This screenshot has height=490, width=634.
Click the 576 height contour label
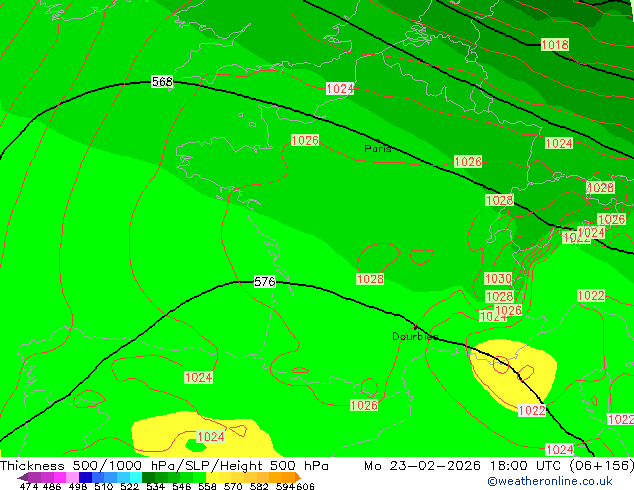pos(265,281)
